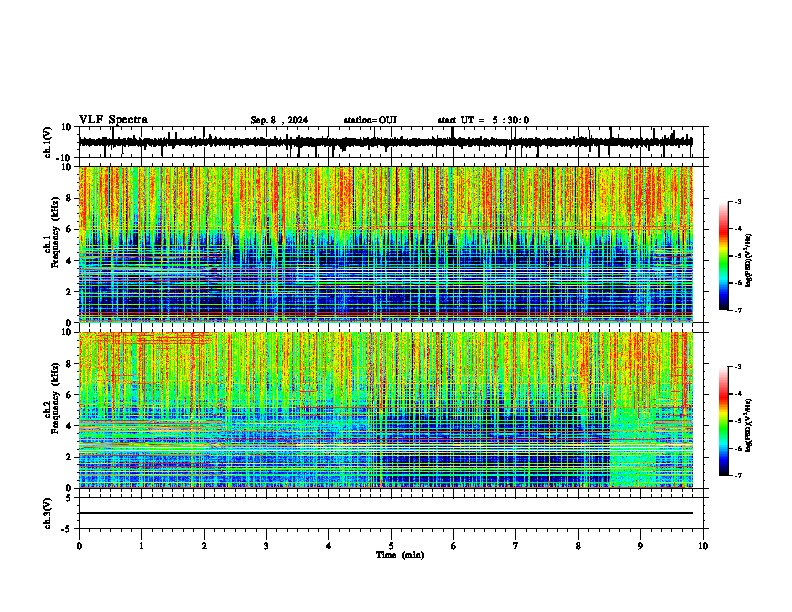This screenshot has height=612, width=792.
Task: Click the "-10" tick on the ch.1(V) axis
Action: (x=65, y=158)
